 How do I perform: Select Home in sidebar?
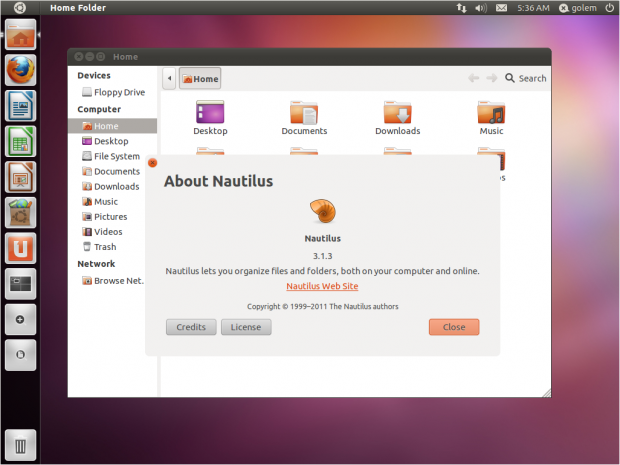(113, 126)
